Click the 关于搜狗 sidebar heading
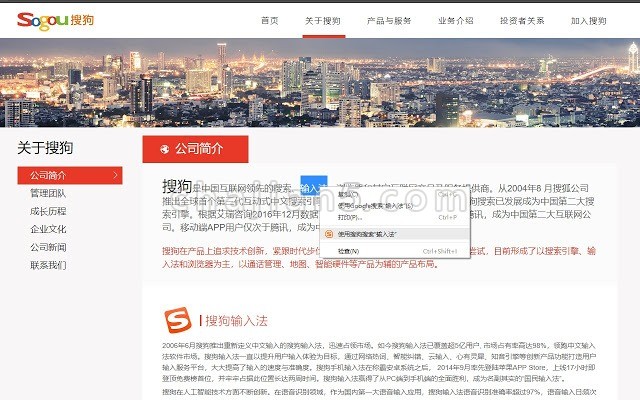Image resolution: width=640 pixels, height=400 pixels. tap(45, 148)
